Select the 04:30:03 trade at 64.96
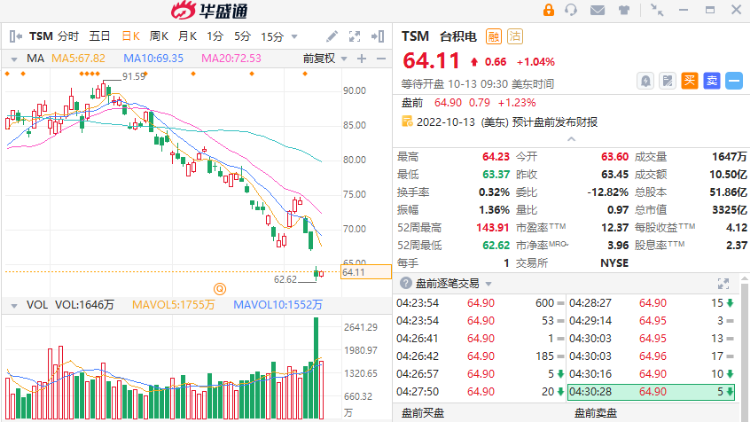Screen dimensions: 750x422 point(651,356)
